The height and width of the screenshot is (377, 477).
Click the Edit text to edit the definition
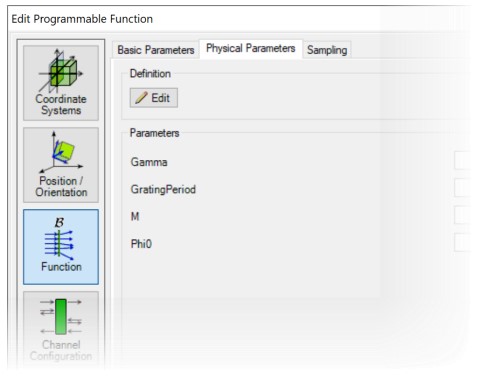160,98
